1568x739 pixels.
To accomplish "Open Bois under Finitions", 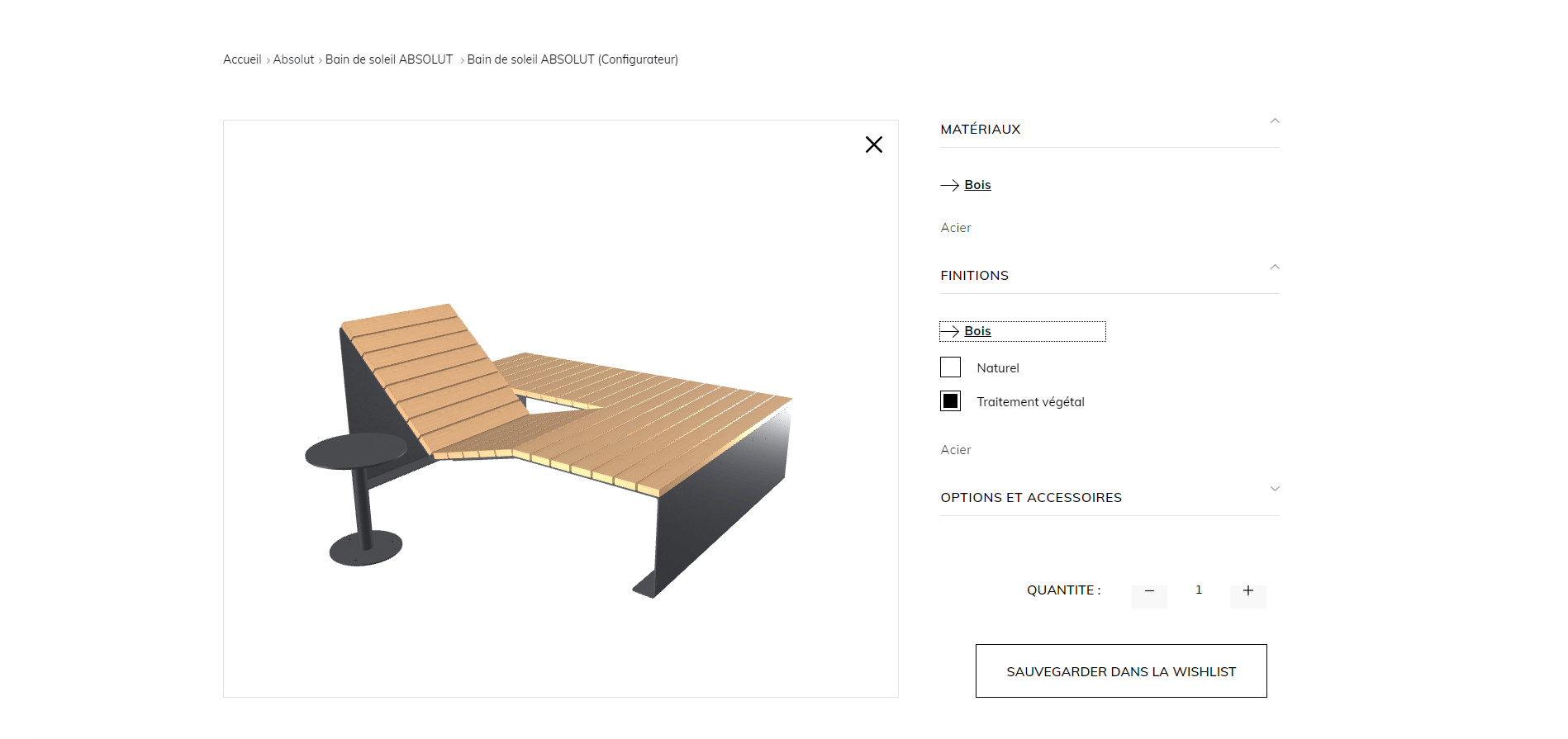I will 976,331.
